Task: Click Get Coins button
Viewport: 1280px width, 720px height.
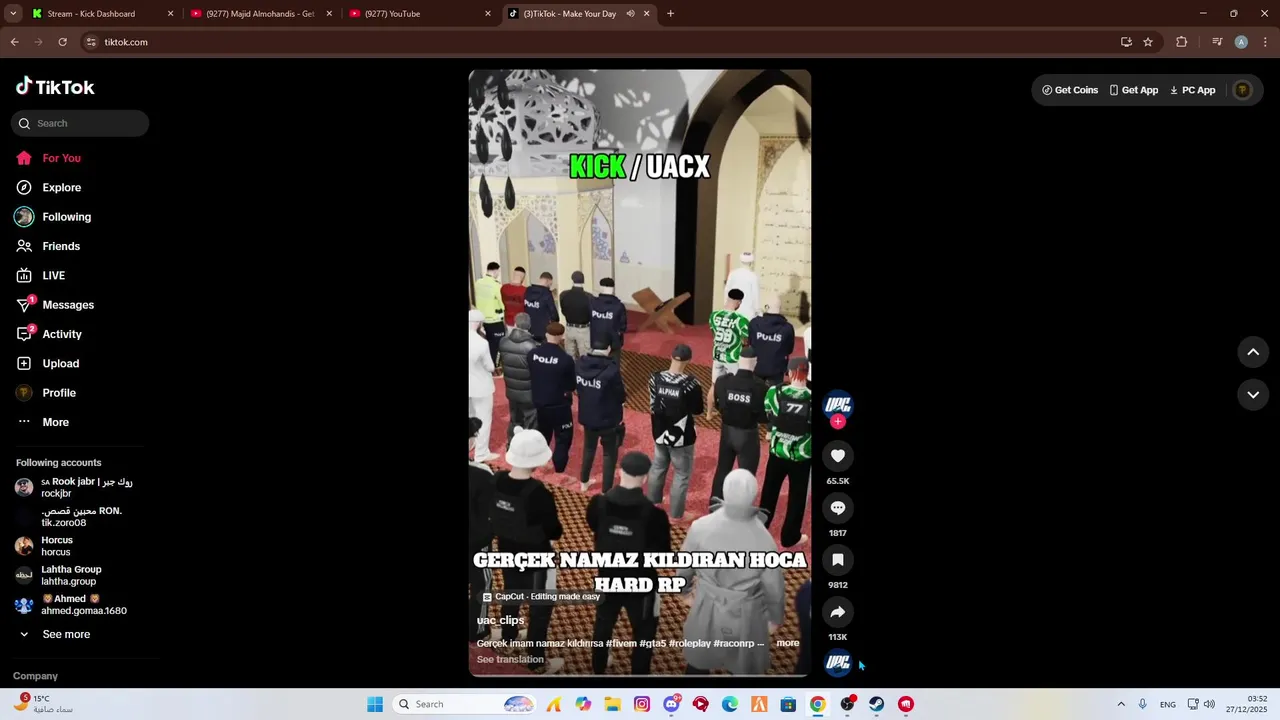Action: point(1070,90)
